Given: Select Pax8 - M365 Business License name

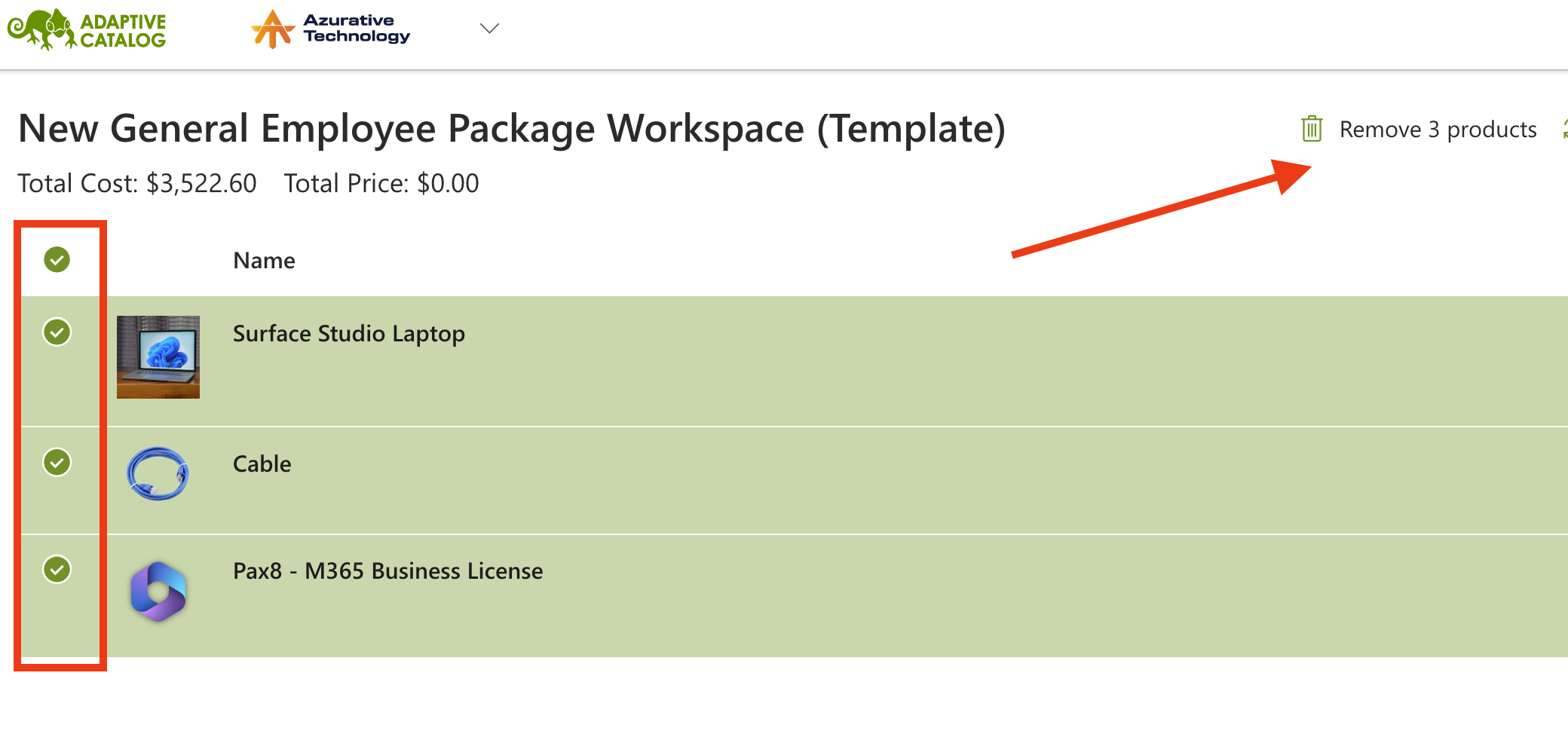Looking at the screenshot, I should pyautogui.click(x=388, y=571).
